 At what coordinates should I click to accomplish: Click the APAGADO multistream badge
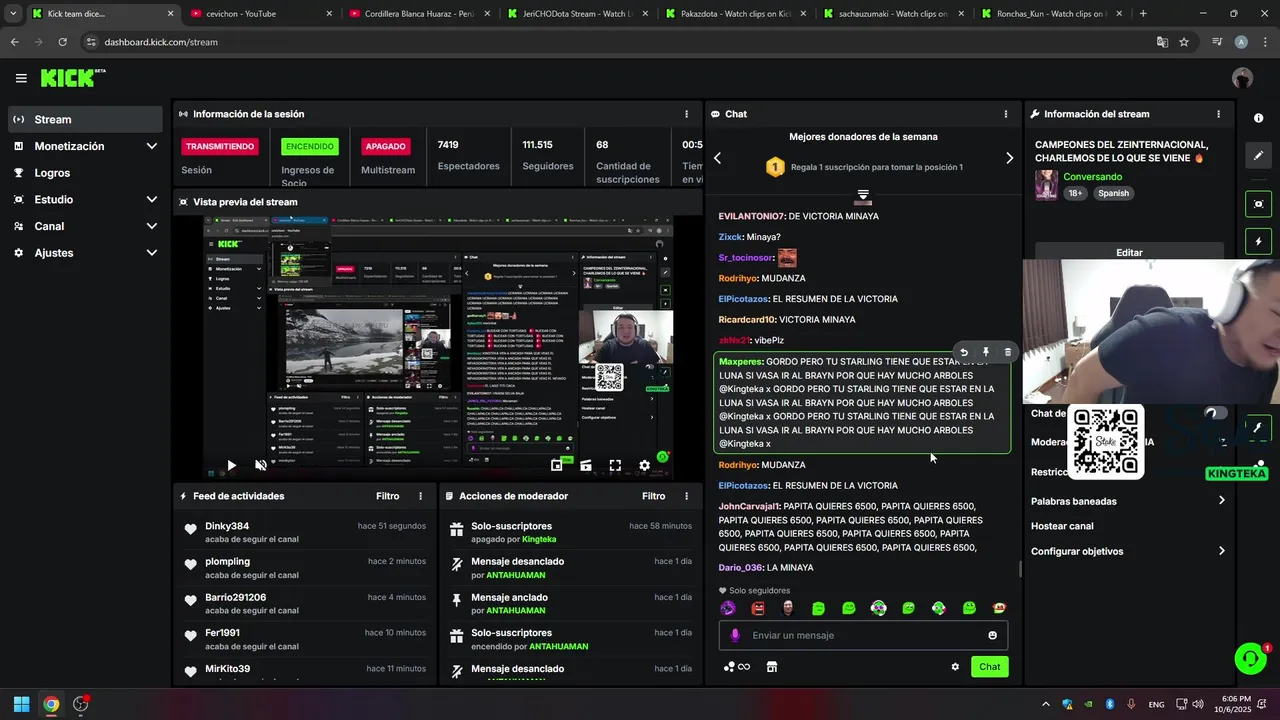tap(385, 146)
